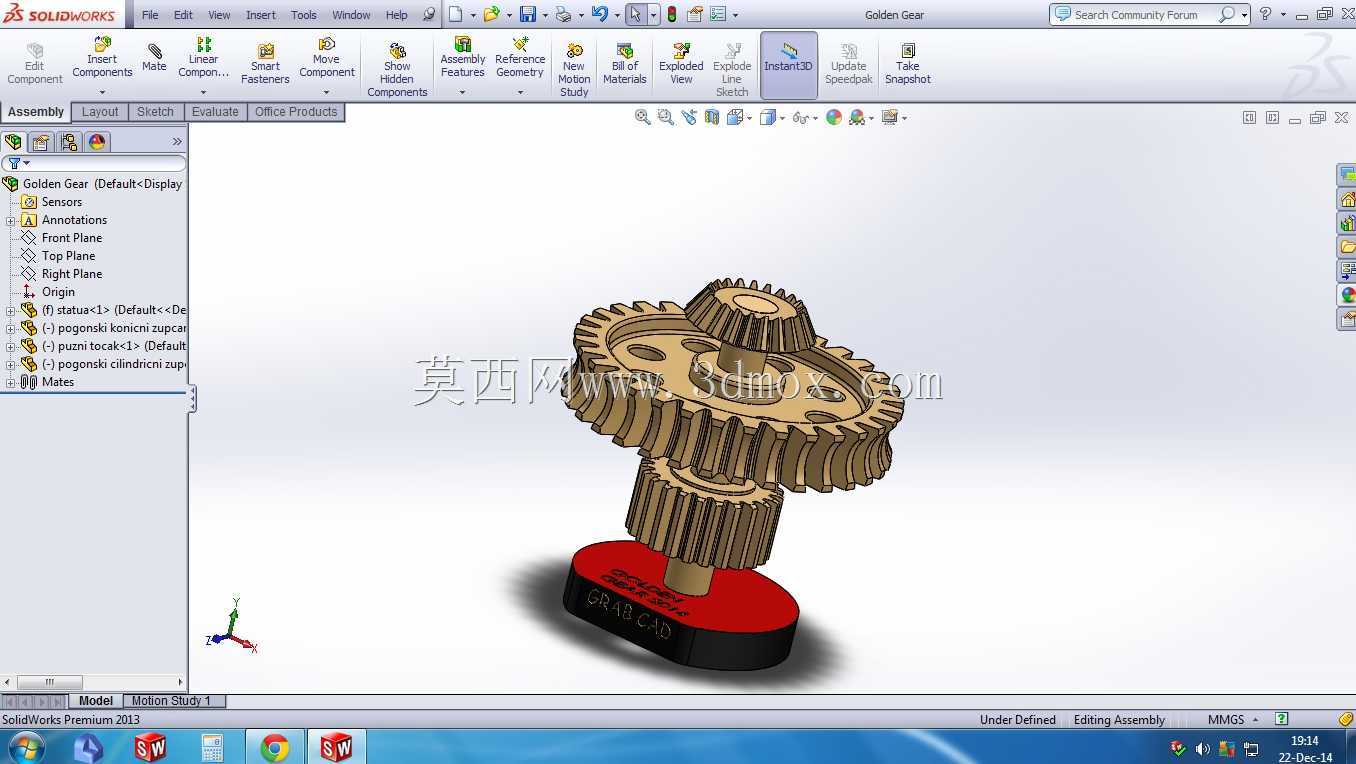Viewport: 1356px width, 764px height.
Task: Click Take Snapshot tool
Action: [x=908, y=64]
